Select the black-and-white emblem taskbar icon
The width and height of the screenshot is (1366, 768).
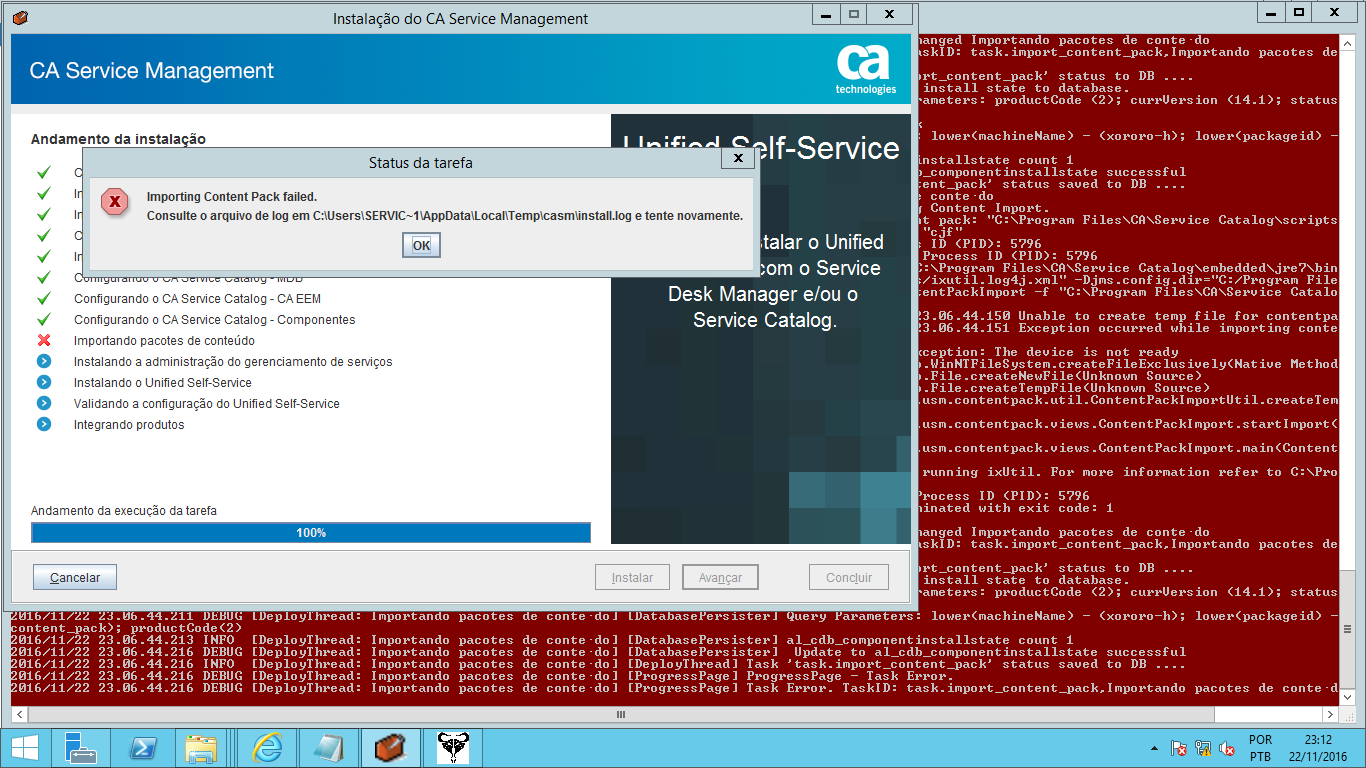(453, 747)
